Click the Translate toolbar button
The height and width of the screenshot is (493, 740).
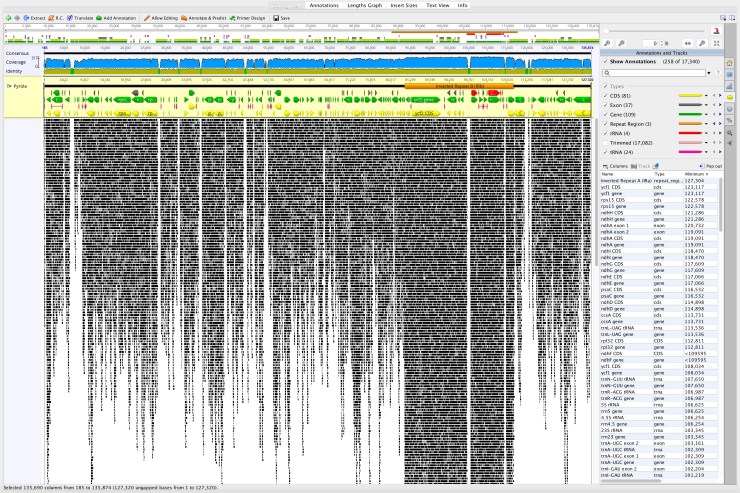tap(80, 18)
